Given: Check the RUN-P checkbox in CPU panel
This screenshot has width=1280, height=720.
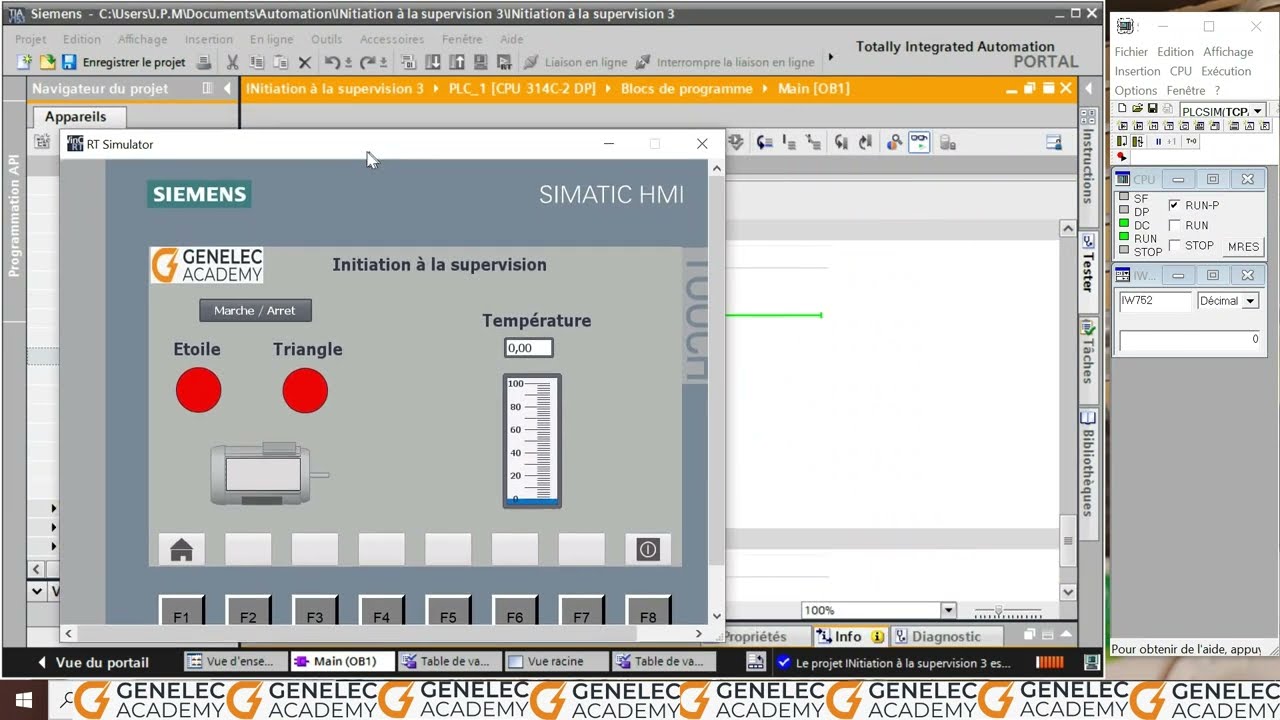Looking at the screenshot, I should pyautogui.click(x=1175, y=205).
